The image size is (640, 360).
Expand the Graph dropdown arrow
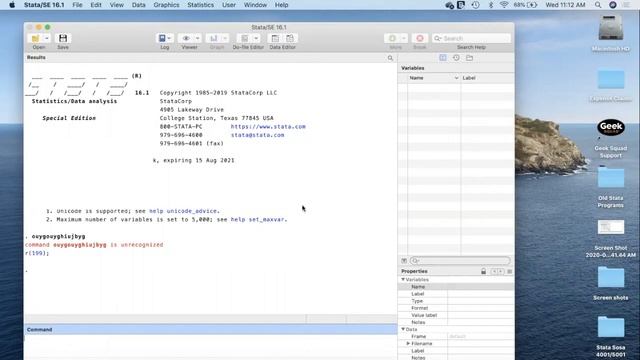click(x=225, y=38)
